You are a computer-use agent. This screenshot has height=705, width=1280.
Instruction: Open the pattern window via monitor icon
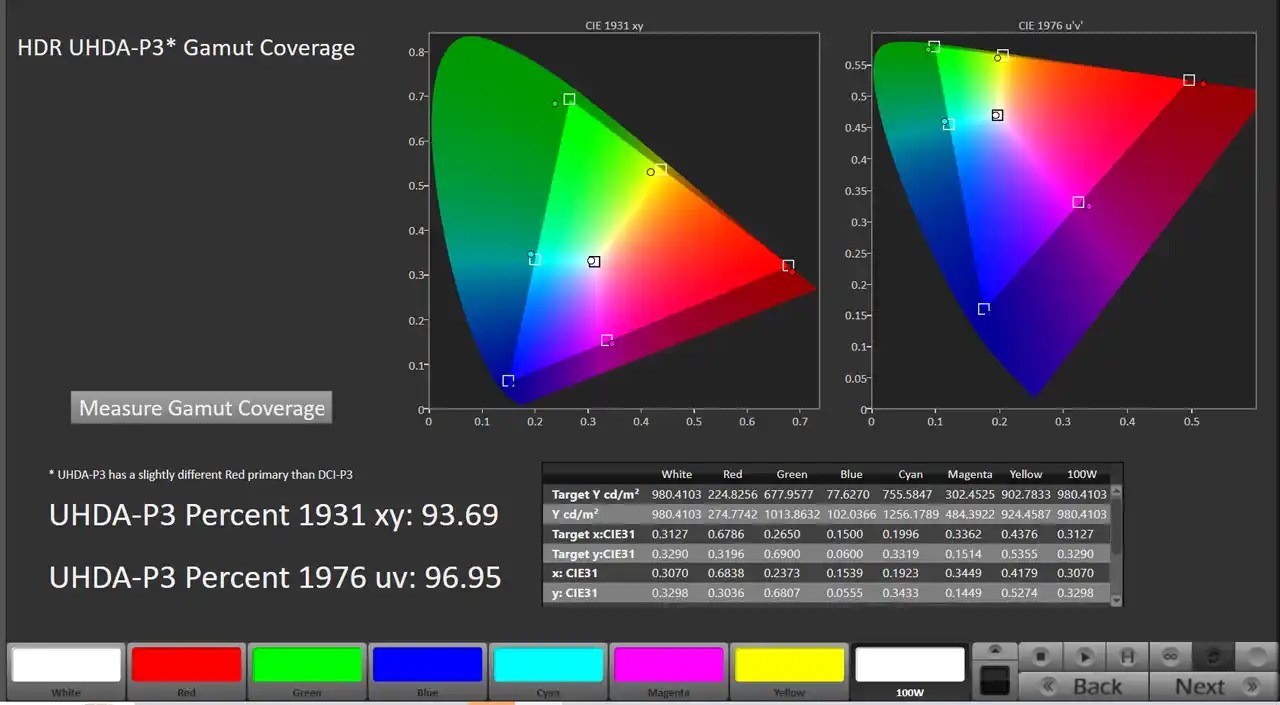[994, 680]
